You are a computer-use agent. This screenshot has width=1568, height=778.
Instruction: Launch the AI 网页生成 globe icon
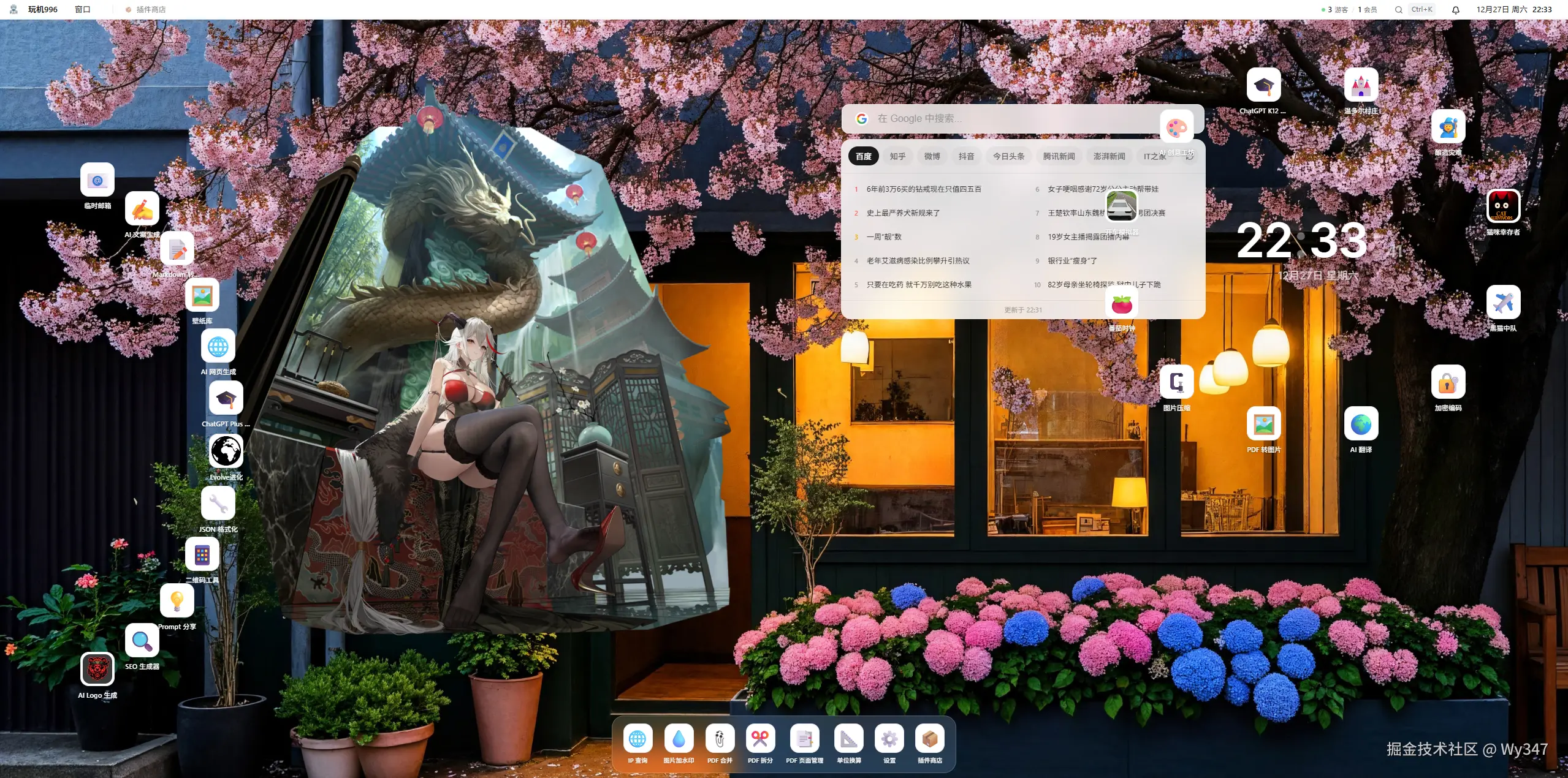point(218,346)
